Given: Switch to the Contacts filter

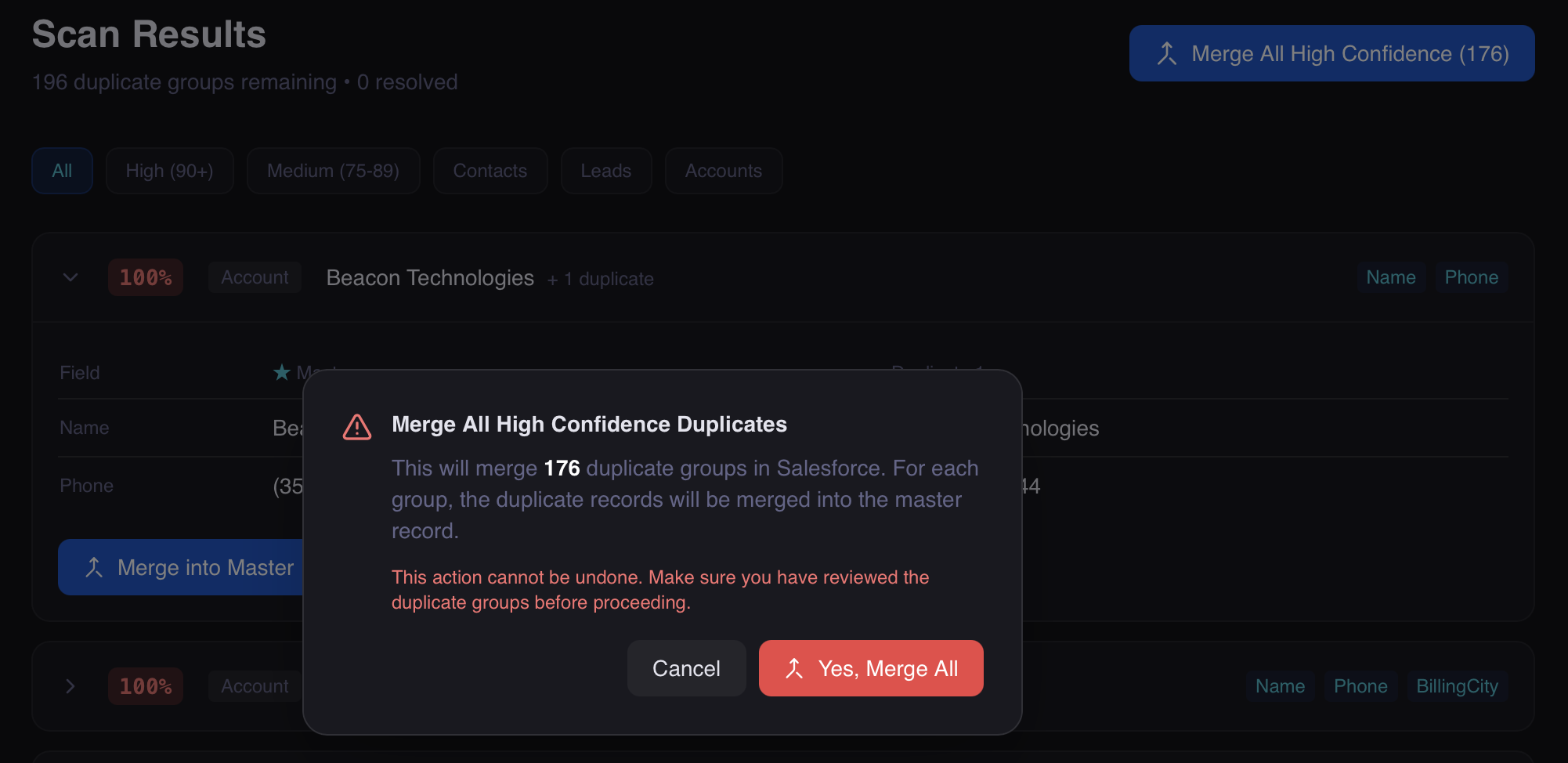Looking at the screenshot, I should pos(490,171).
